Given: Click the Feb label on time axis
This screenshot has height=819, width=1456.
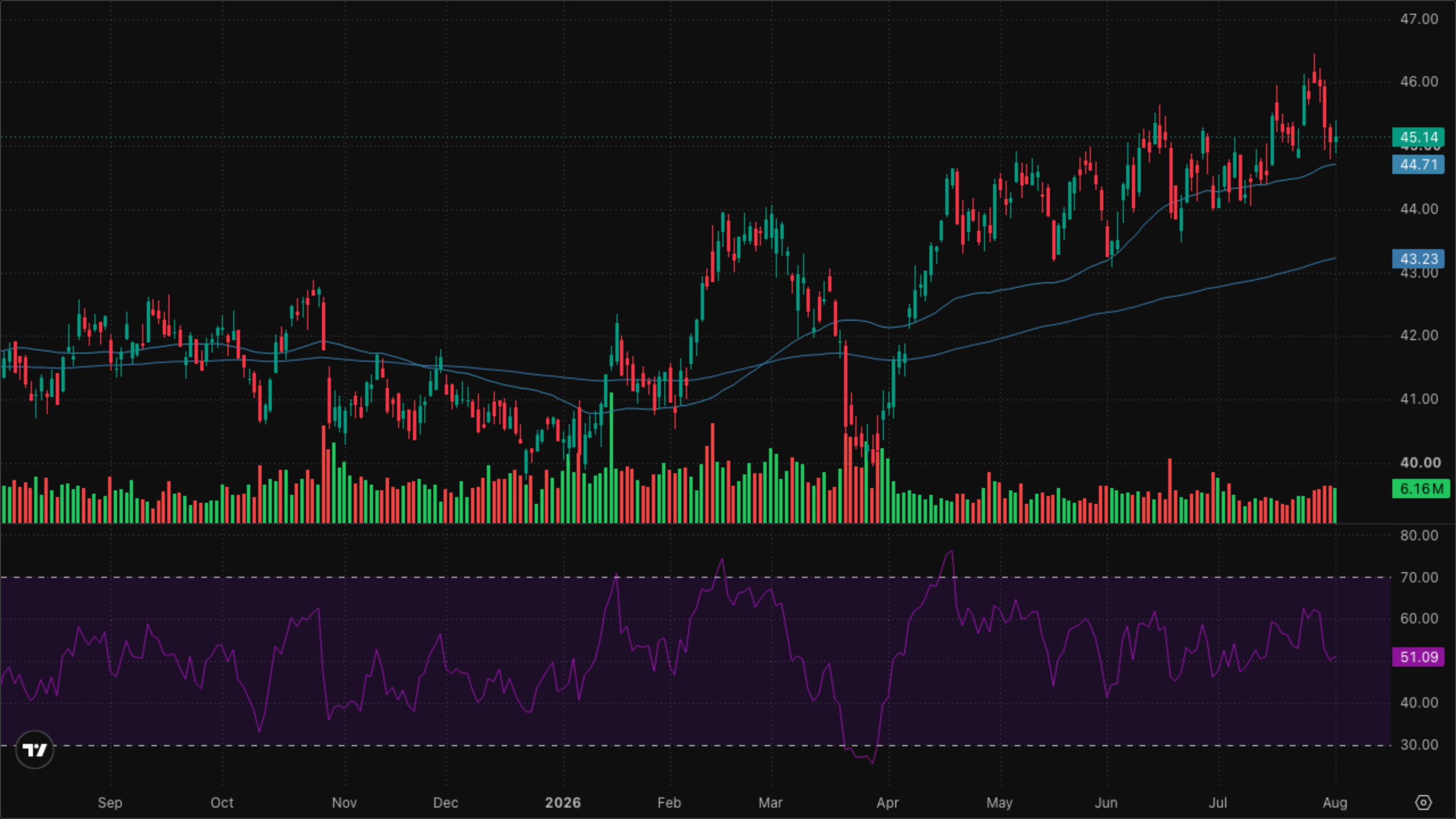Looking at the screenshot, I should pyautogui.click(x=669, y=803).
